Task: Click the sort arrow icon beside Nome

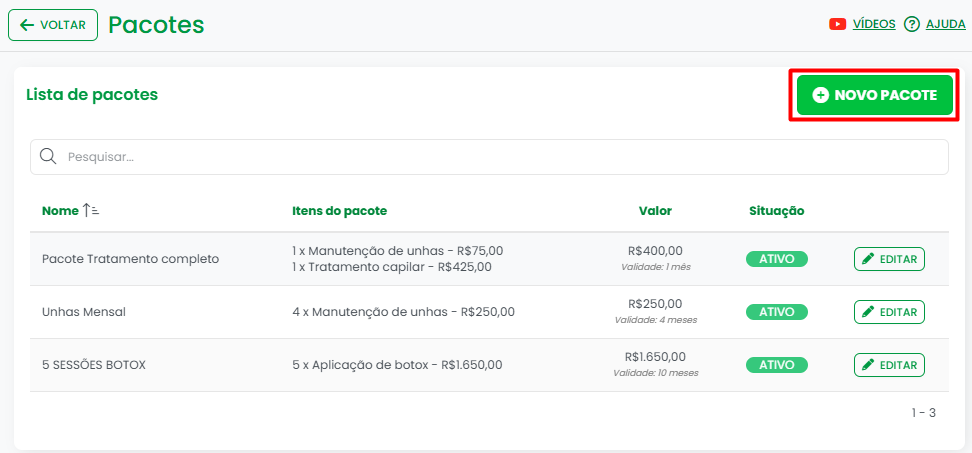Action: (91, 211)
